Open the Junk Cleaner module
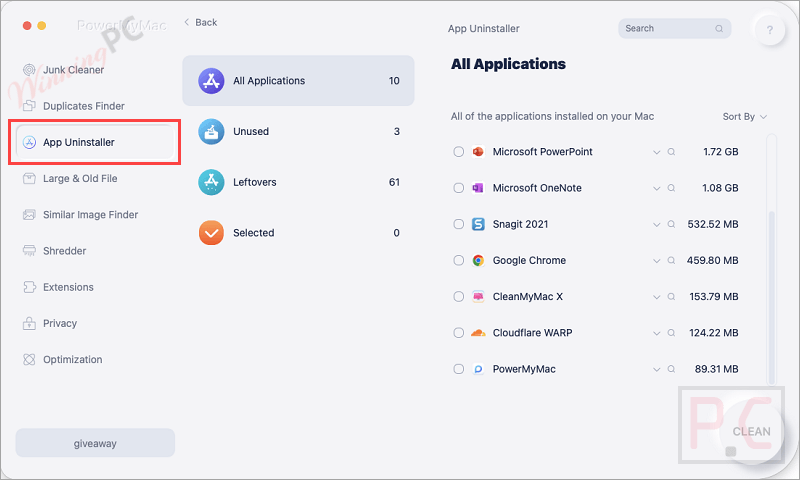Image resolution: width=800 pixels, height=480 pixels. [x=64, y=70]
